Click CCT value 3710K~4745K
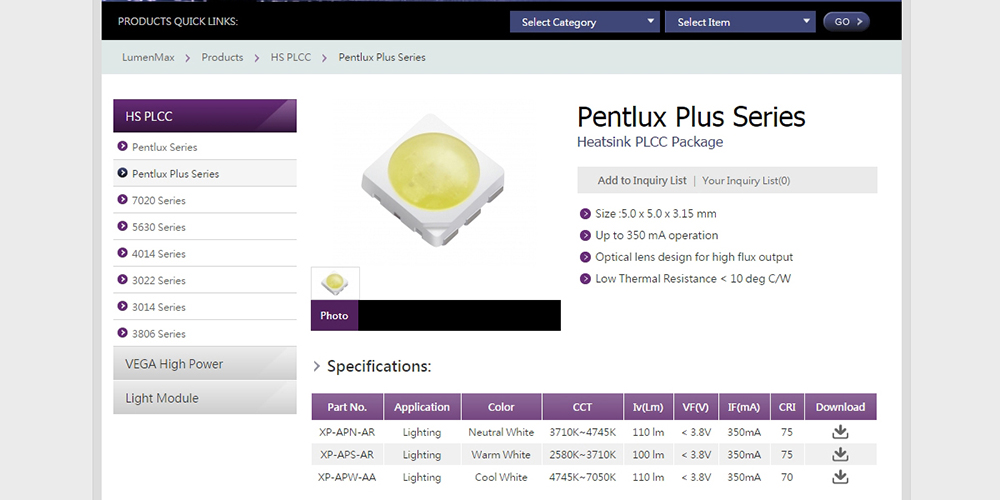 583,432
